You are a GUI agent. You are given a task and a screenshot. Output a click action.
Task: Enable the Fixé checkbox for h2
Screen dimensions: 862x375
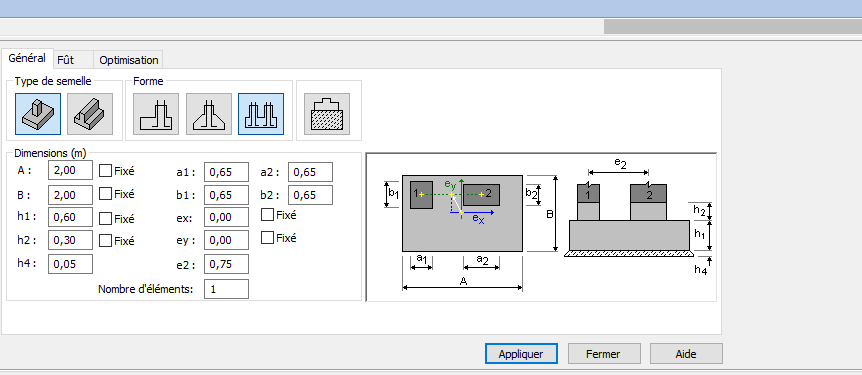(106, 240)
